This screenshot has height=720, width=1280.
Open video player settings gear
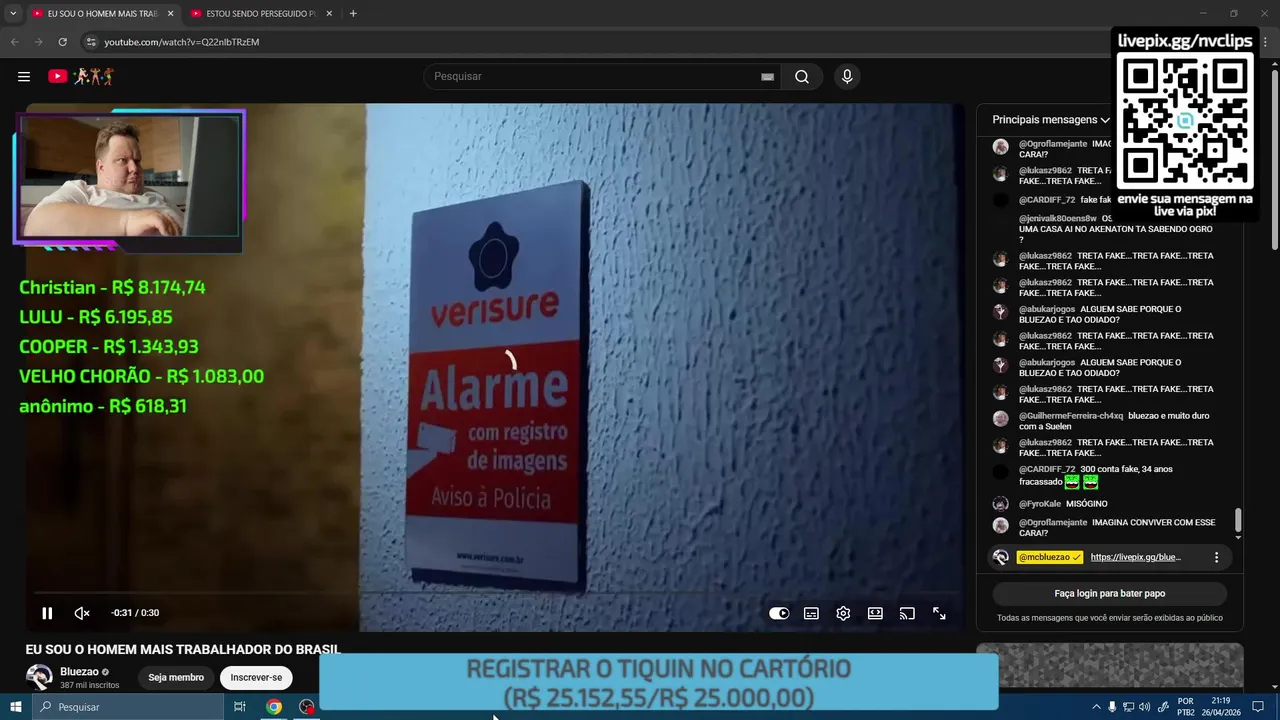click(843, 613)
